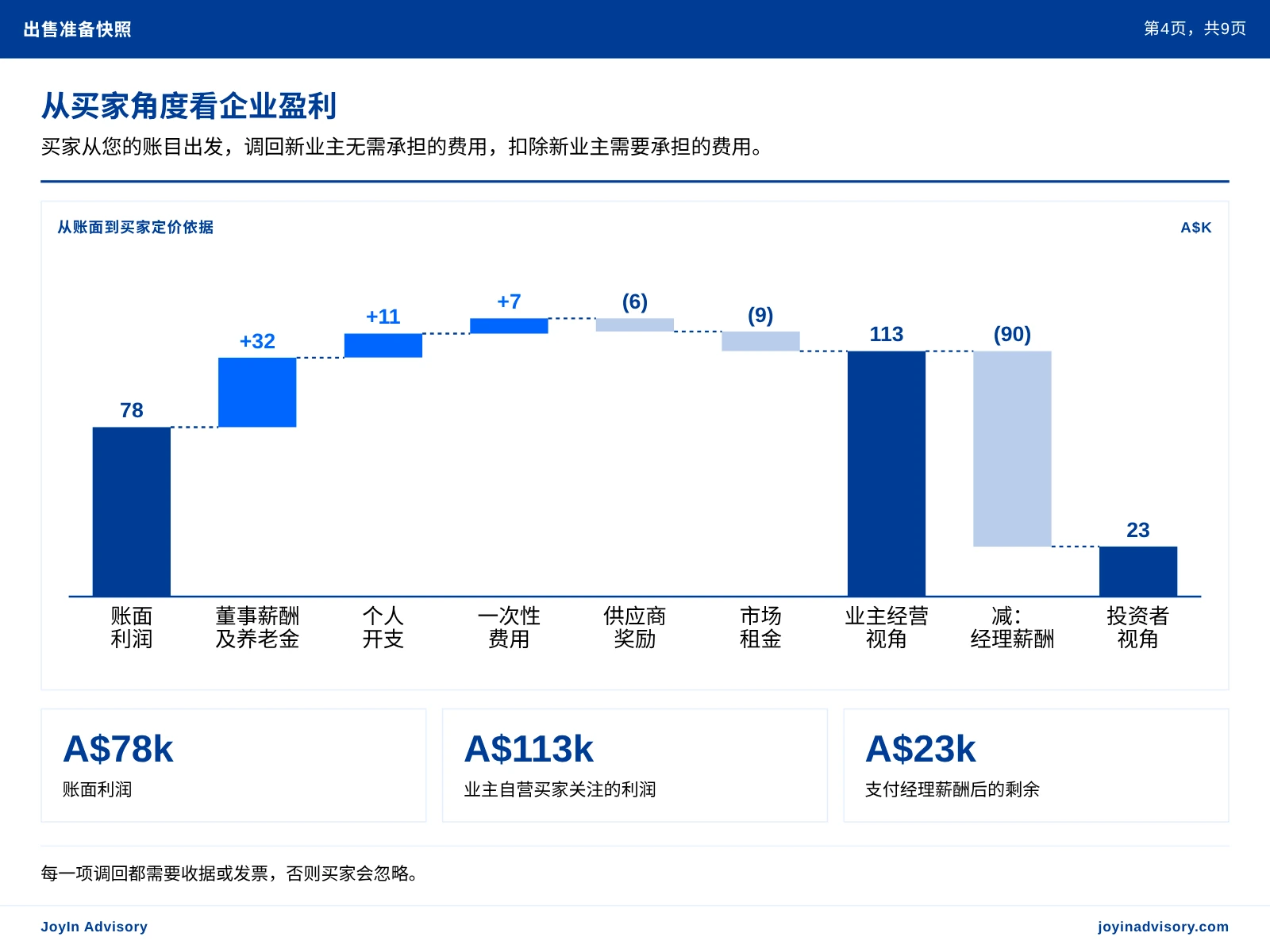Click the axis label 个人开支
The height and width of the screenshot is (952, 1270).
tap(383, 628)
